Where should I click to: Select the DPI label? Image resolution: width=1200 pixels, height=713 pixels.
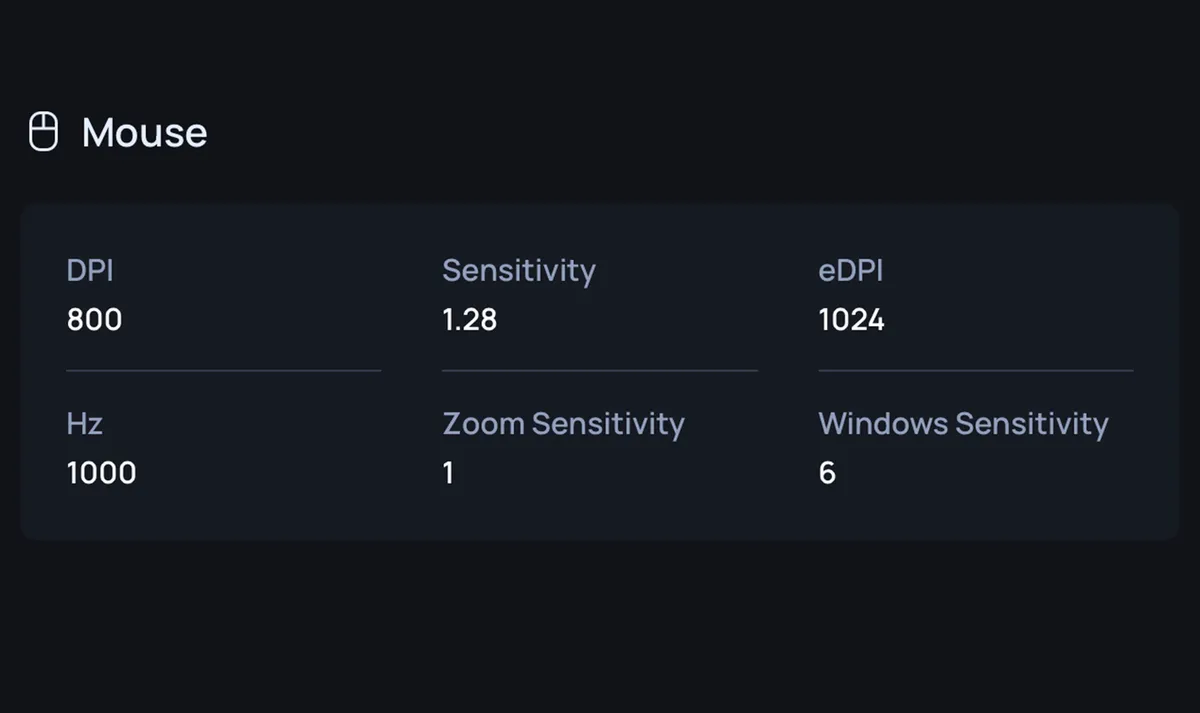coord(90,270)
